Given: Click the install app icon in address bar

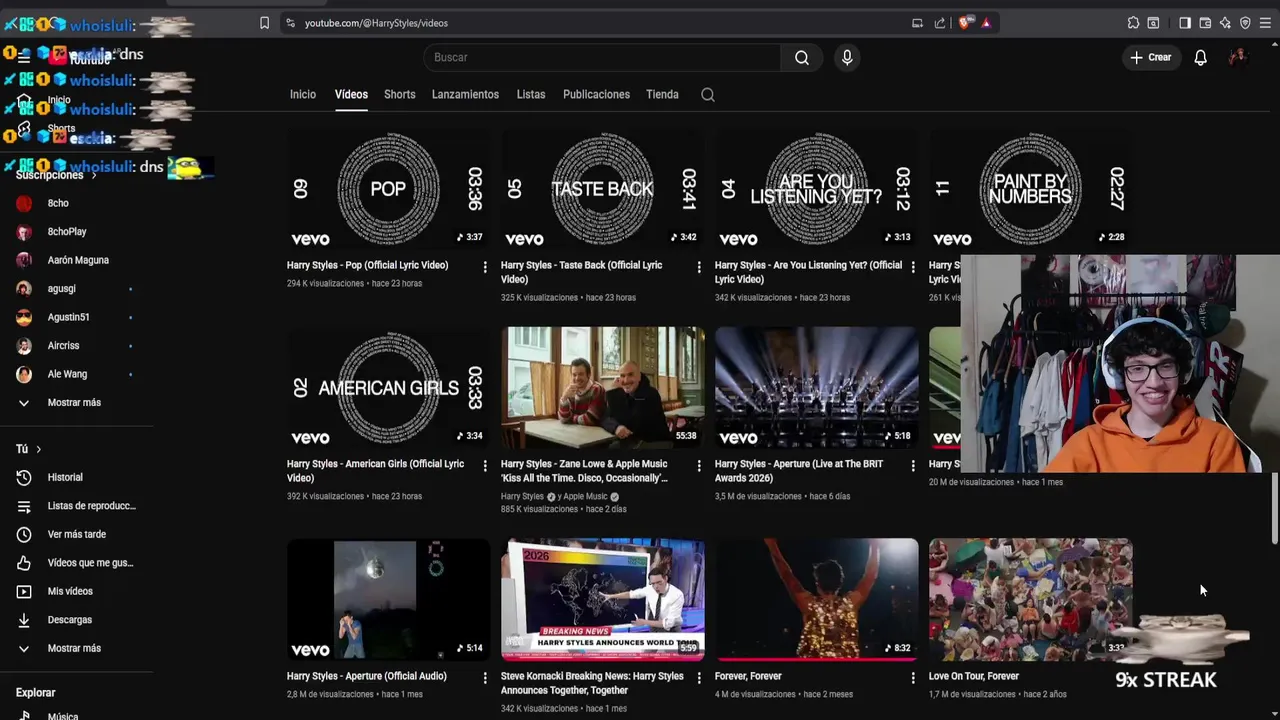Looking at the screenshot, I should click(x=917, y=23).
